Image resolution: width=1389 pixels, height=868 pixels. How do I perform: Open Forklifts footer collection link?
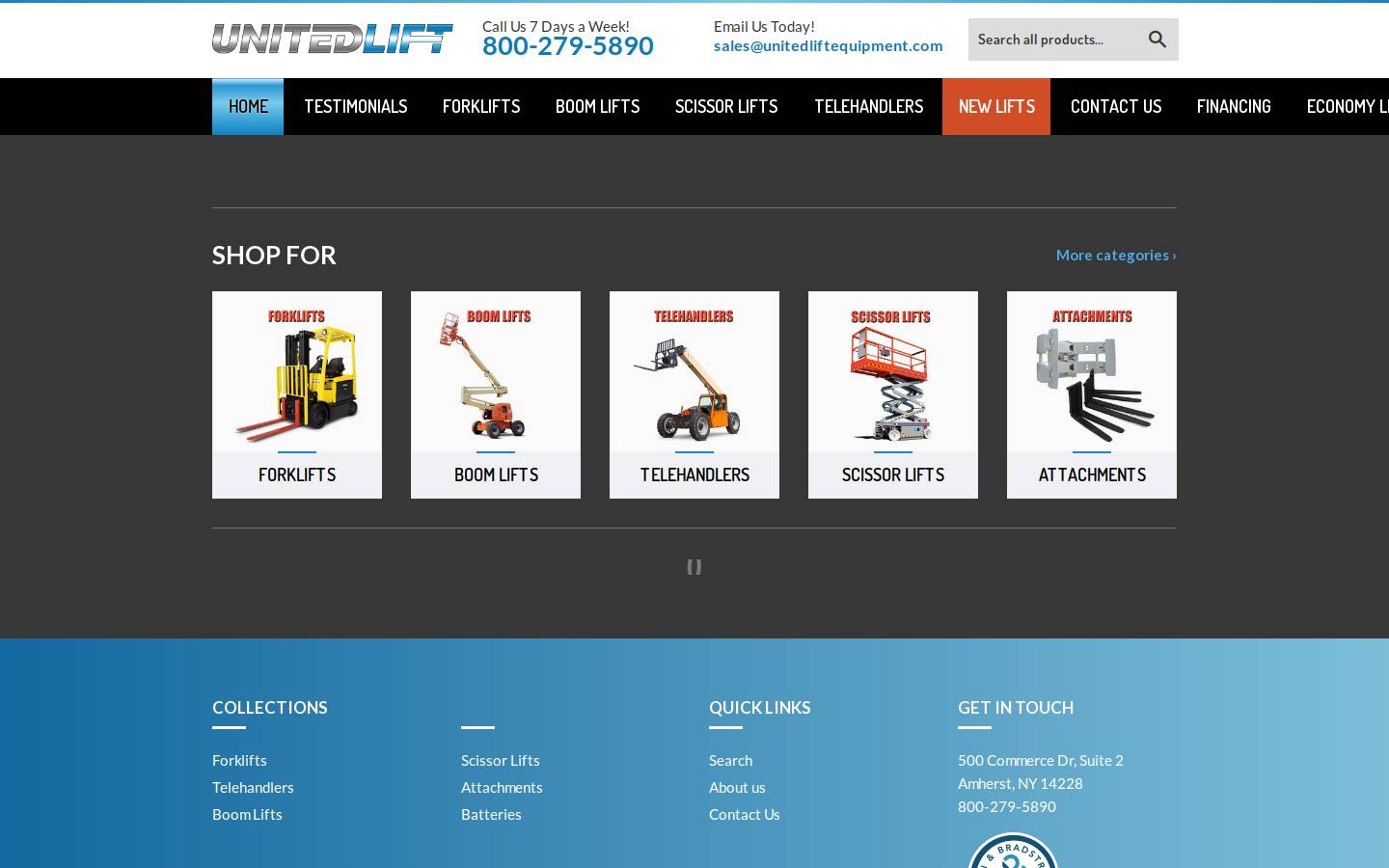[239, 760]
